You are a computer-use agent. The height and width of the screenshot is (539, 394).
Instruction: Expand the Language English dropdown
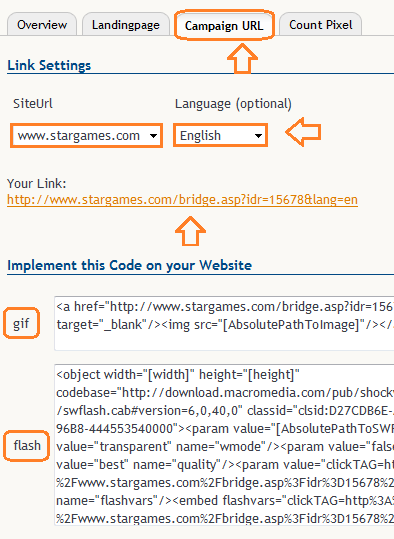click(220, 135)
